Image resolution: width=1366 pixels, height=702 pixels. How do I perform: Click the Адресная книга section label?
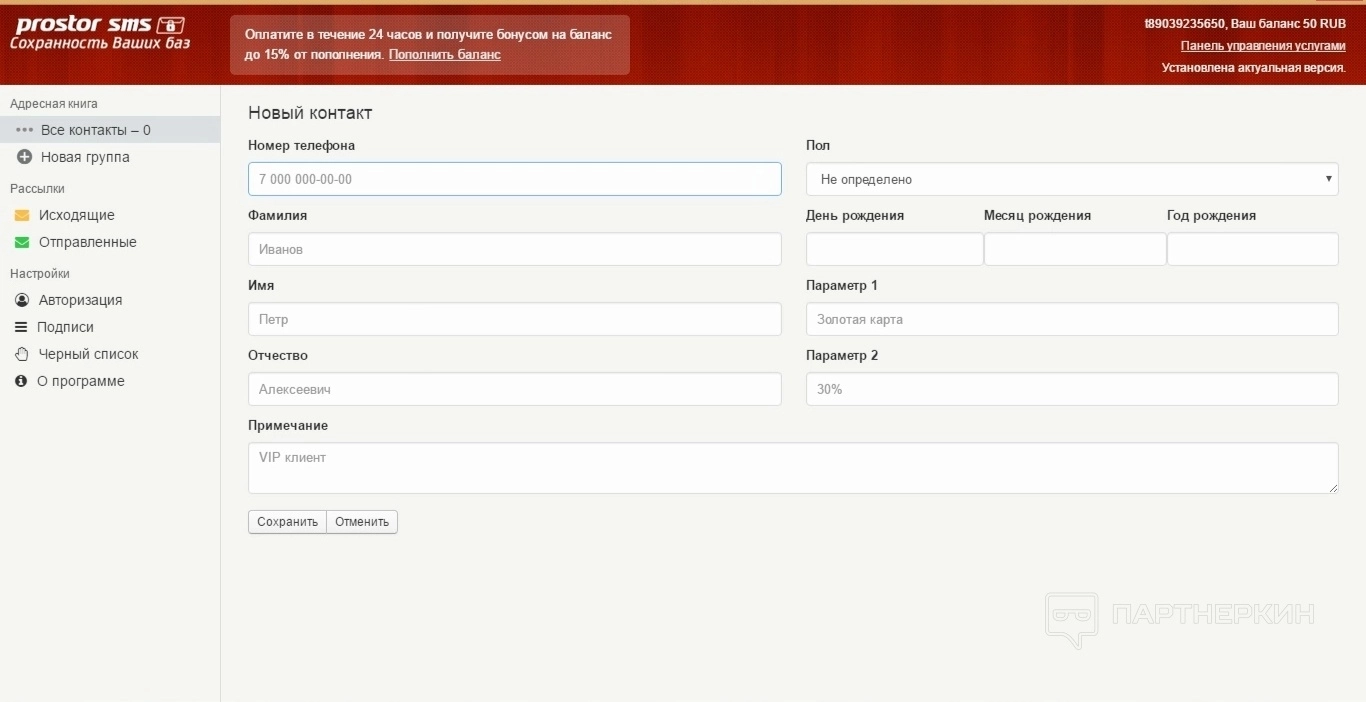[x=54, y=104]
